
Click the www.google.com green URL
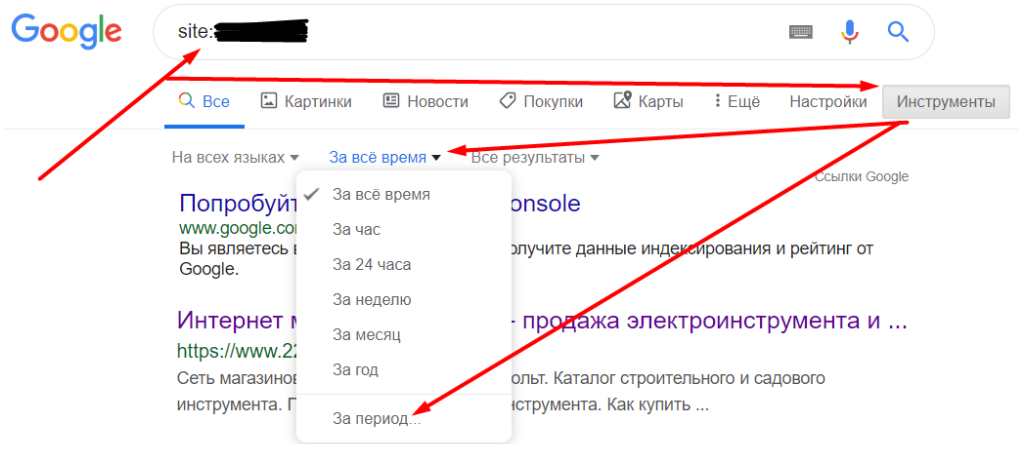pos(238,229)
